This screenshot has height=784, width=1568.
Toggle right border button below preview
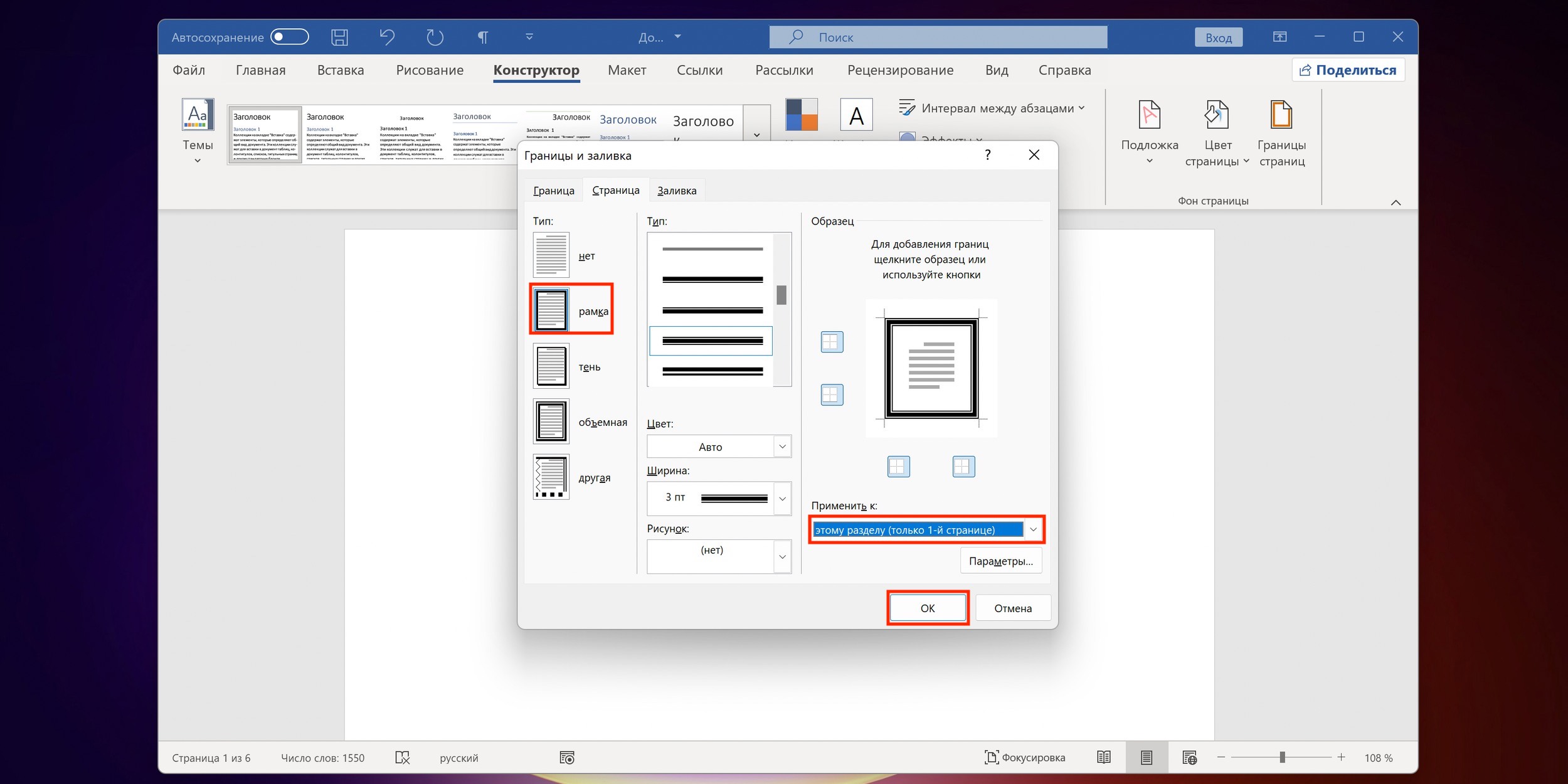963,466
